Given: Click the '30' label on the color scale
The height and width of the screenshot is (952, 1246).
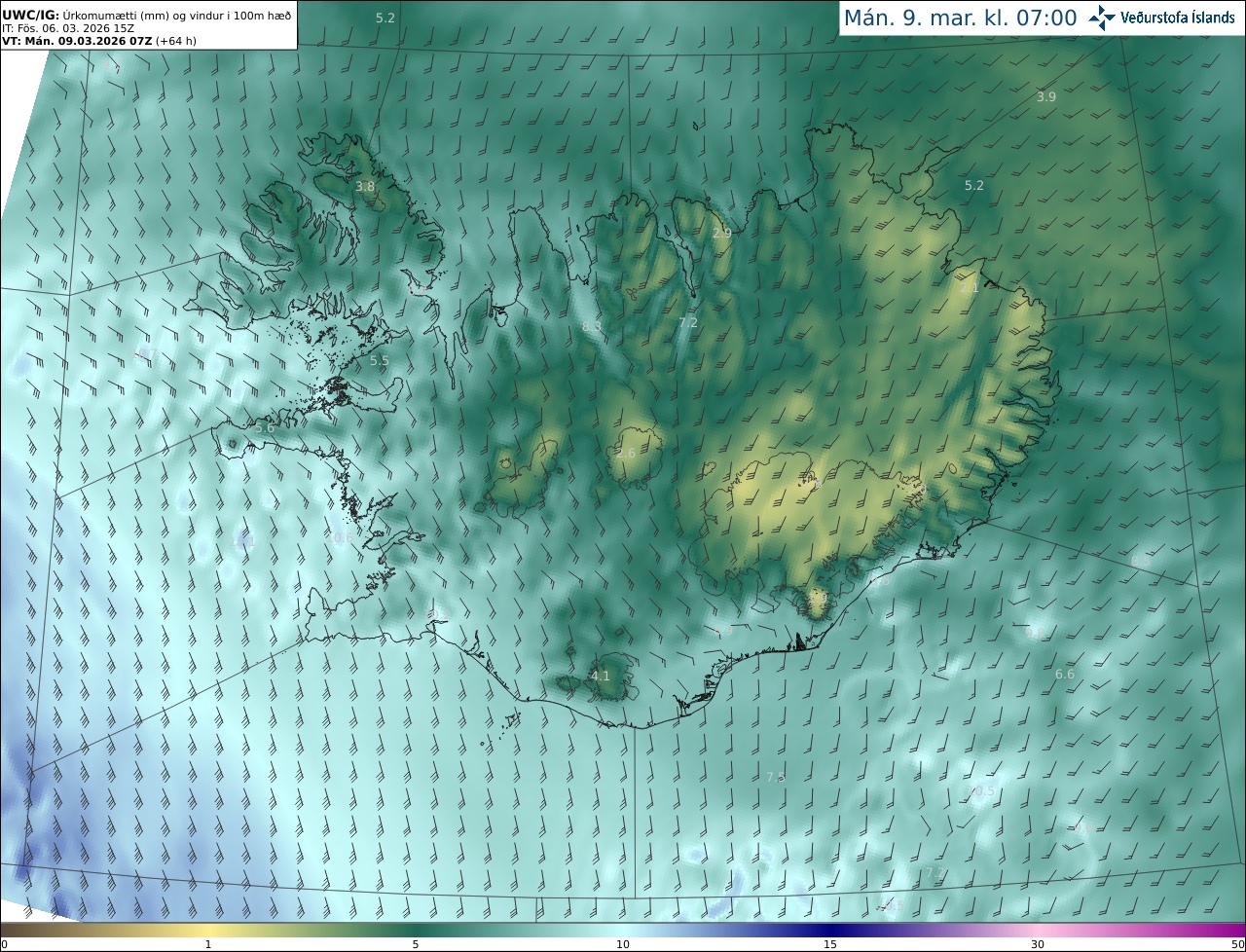Looking at the screenshot, I should 1038,944.
